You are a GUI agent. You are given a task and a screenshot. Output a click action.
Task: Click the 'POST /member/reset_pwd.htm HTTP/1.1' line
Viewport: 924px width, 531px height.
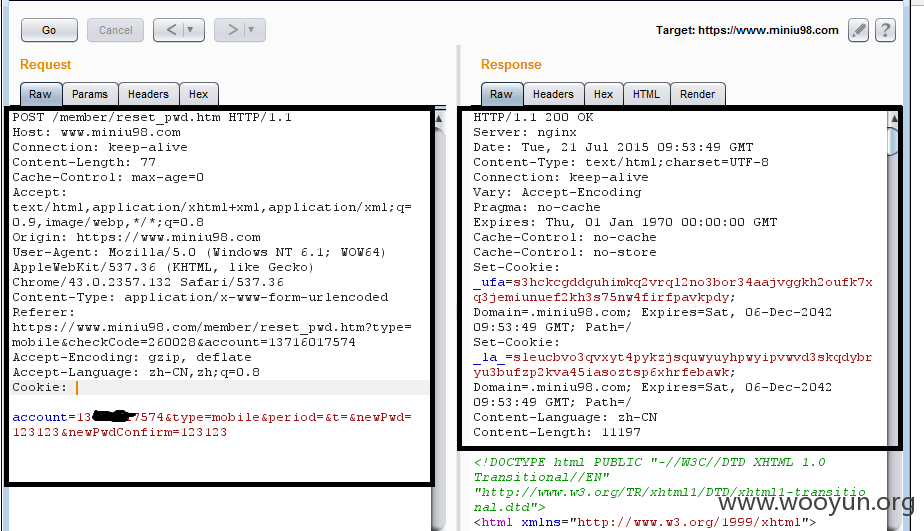coord(152,117)
